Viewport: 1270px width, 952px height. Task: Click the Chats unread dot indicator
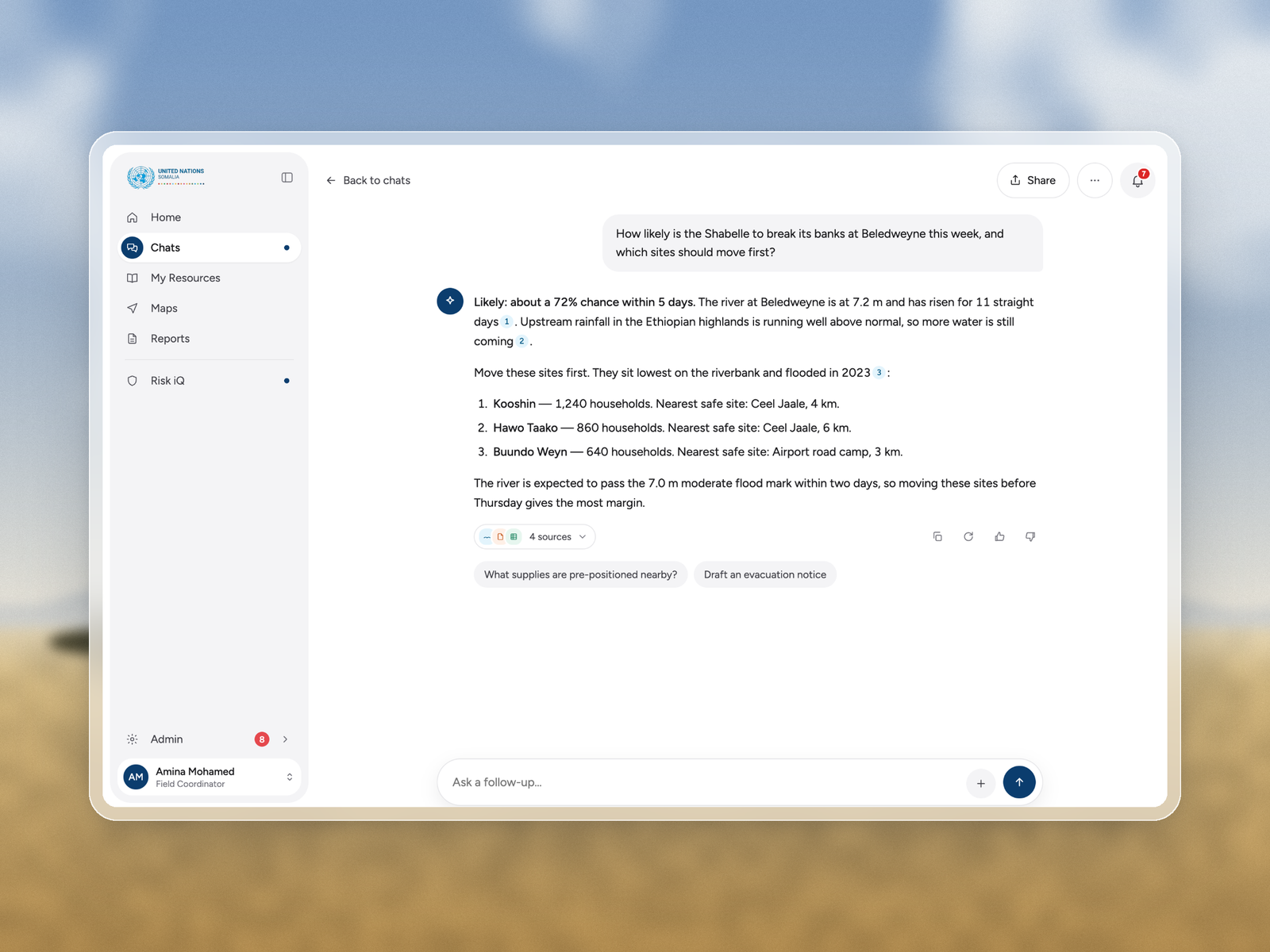coord(287,248)
